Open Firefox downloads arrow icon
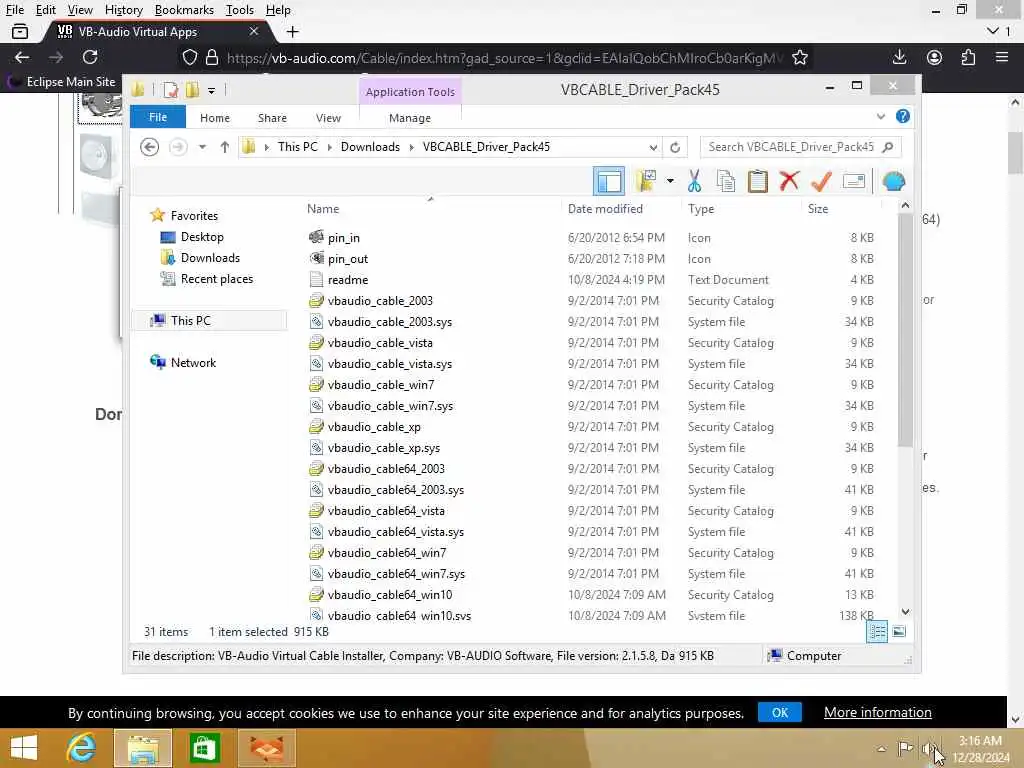Image resolution: width=1024 pixels, height=768 pixels. coord(899,57)
